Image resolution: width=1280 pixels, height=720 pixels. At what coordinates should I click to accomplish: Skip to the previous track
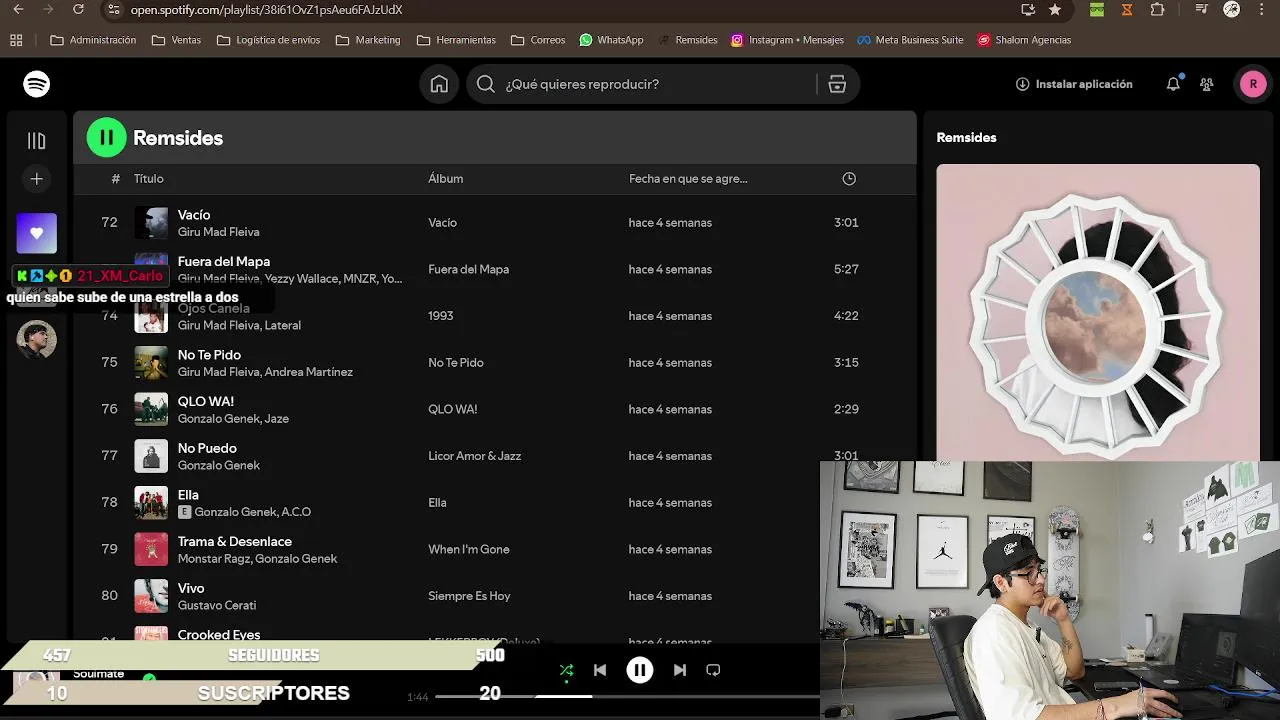600,670
